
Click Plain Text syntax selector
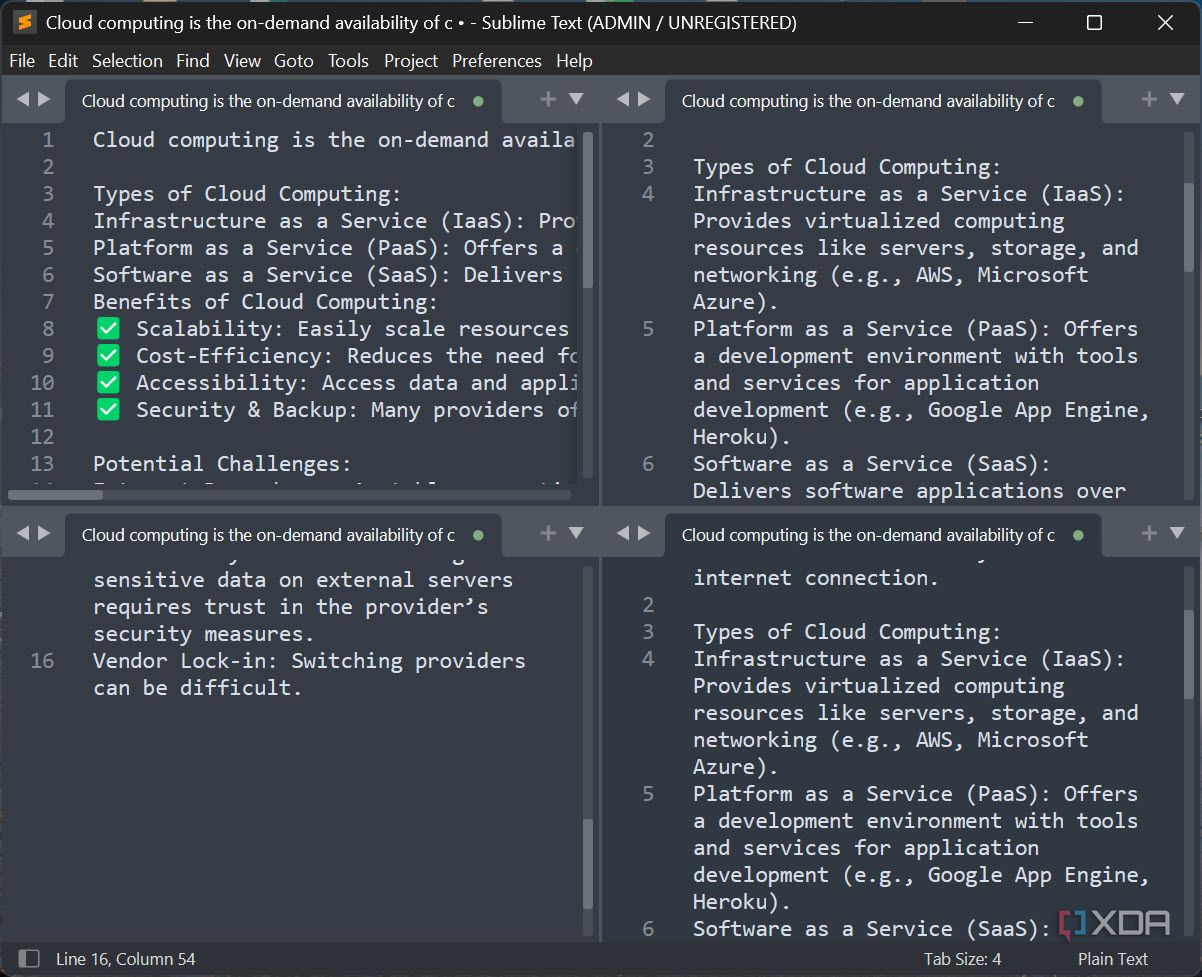pos(1112,959)
